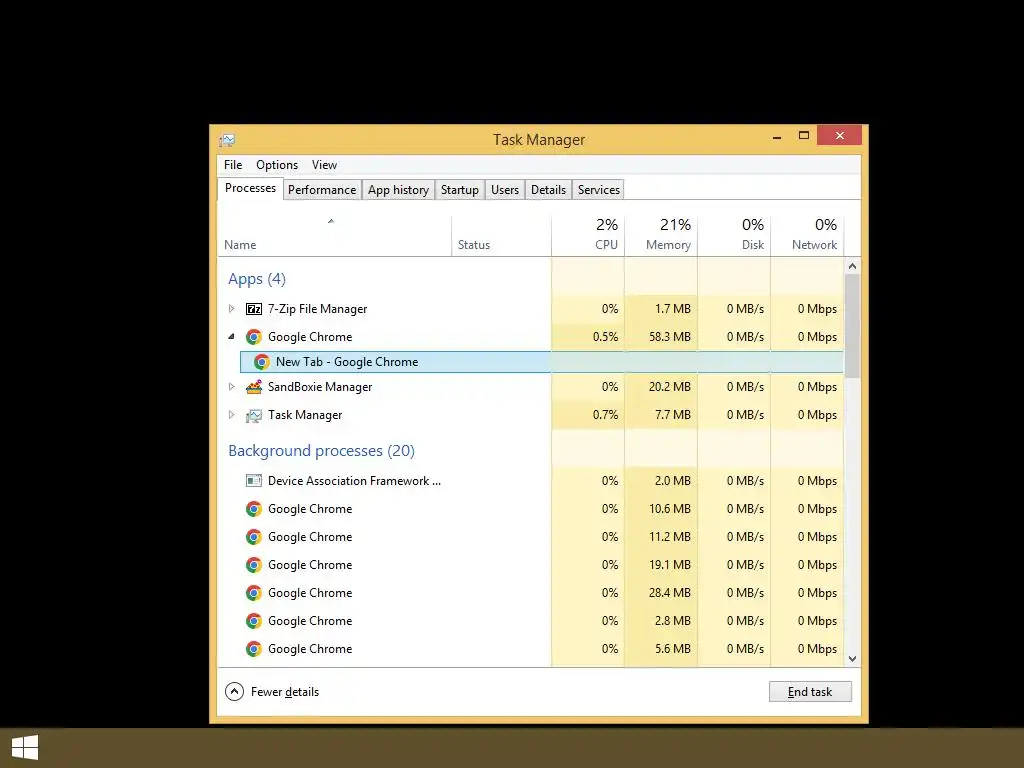Sort by the Status column header
Viewport: 1024px width, 768px height.
pyautogui.click(x=501, y=236)
